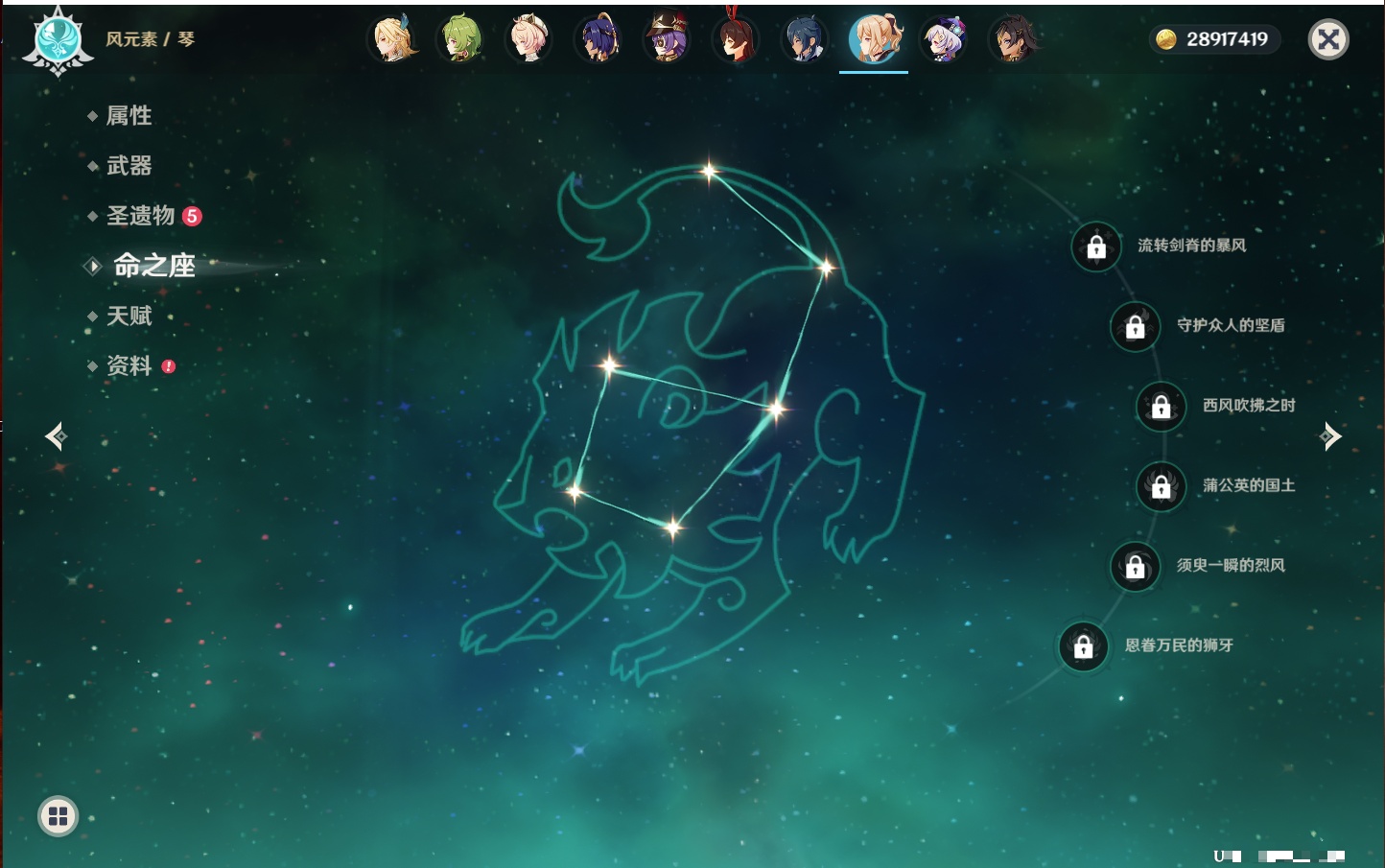Select the 蒲公英的国土 constellation label
1385x868 pixels.
coord(1249,485)
